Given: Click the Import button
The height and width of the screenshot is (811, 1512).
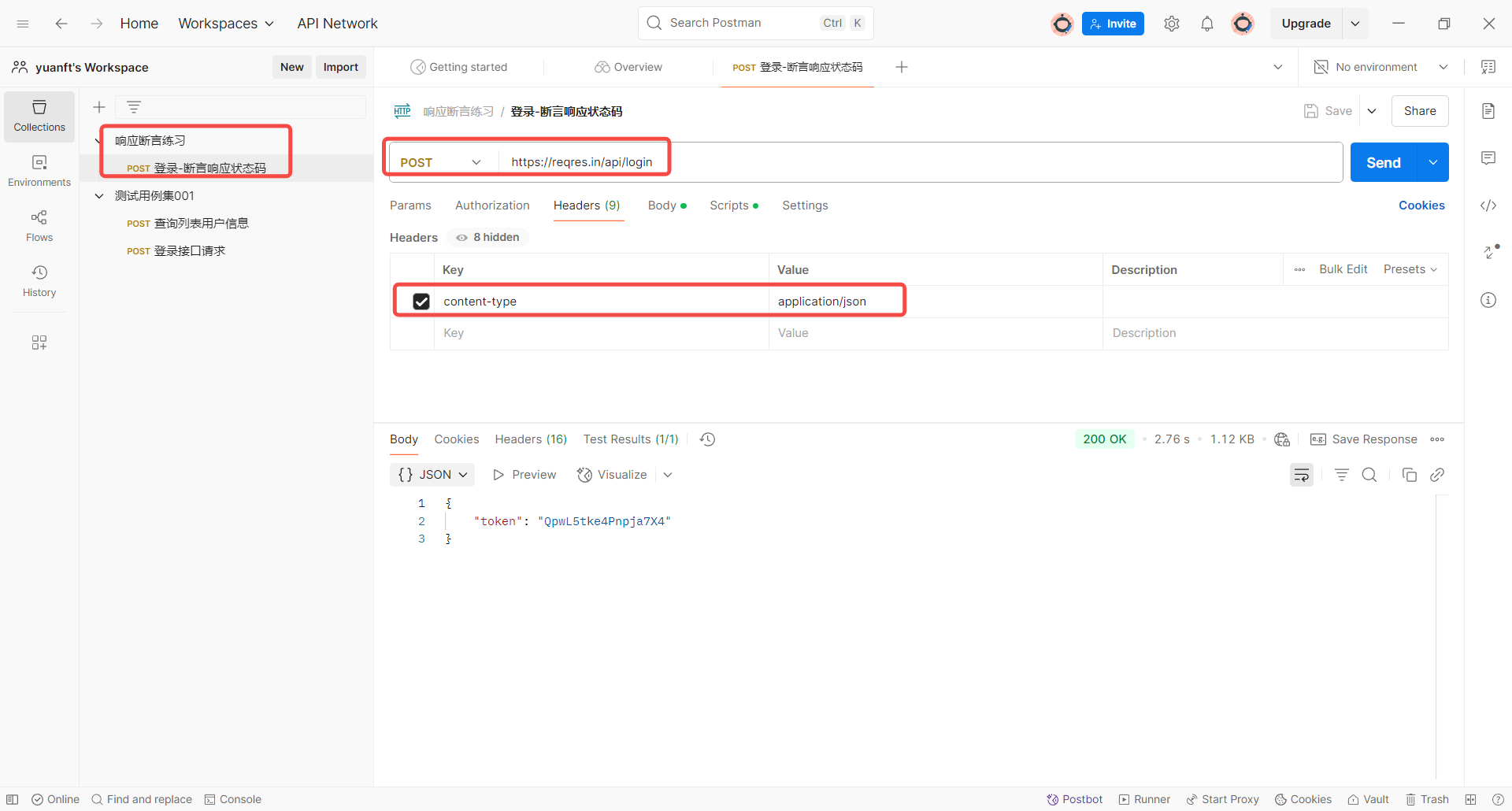Looking at the screenshot, I should pyautogui.click(x=341, y=67).
